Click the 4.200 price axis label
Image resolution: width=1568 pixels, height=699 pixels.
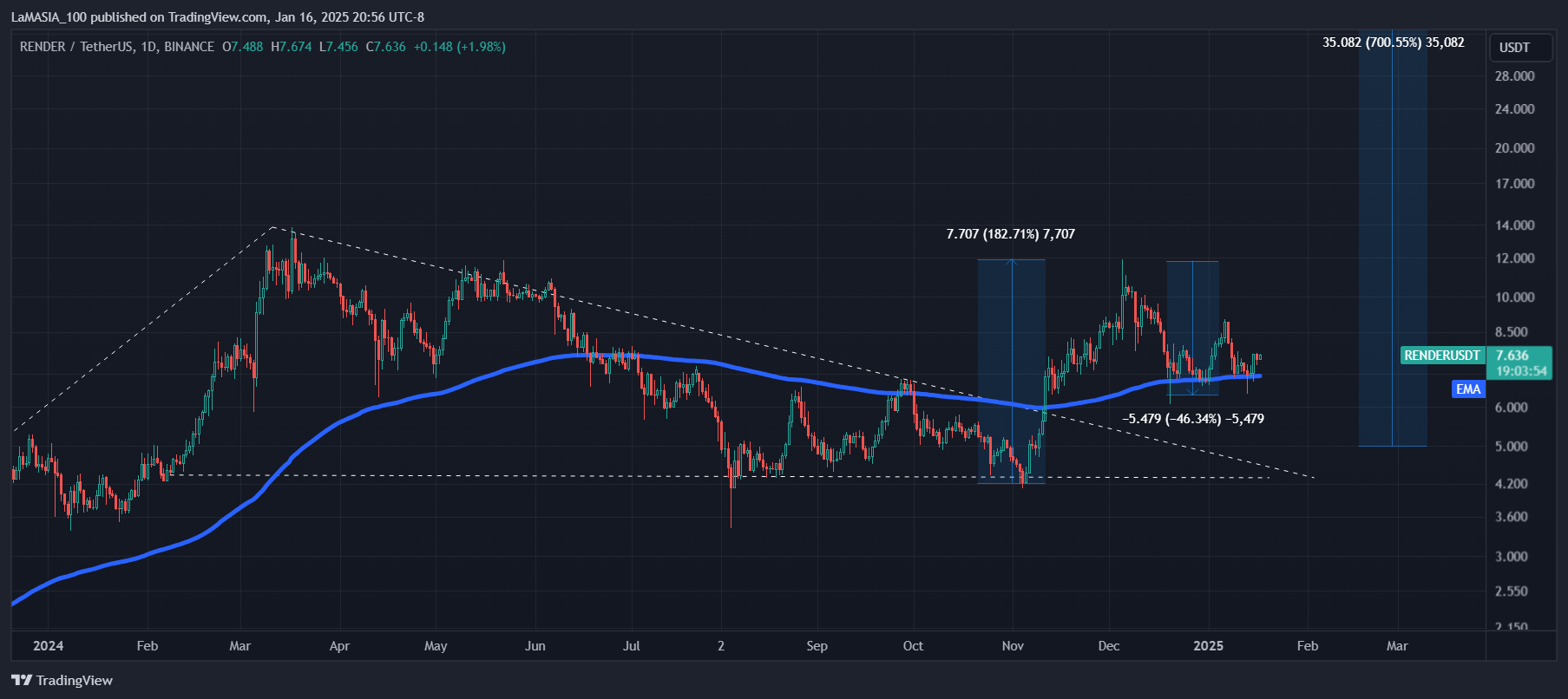point(1512,484)
